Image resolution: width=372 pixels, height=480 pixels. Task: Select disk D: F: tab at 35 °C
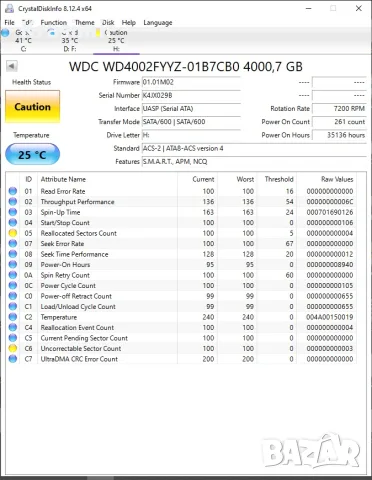point(70,40)
